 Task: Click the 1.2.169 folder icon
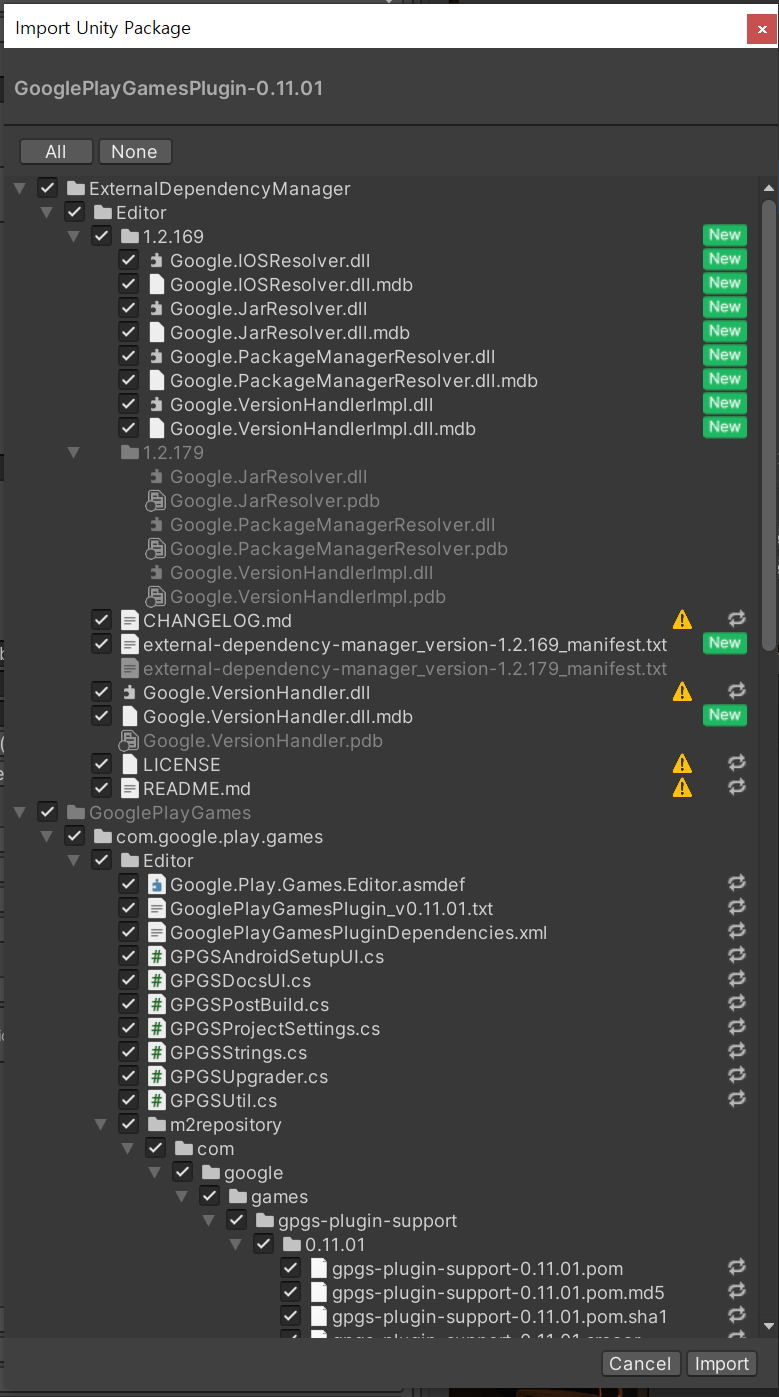coord(129,237)
